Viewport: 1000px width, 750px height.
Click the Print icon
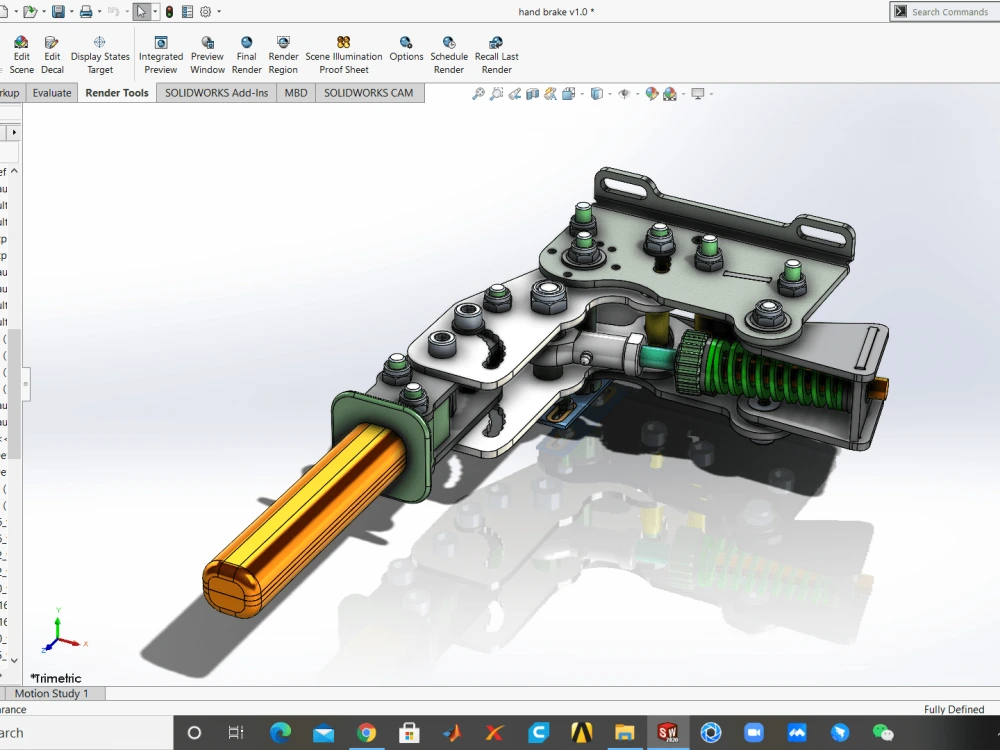click(86, 11)
